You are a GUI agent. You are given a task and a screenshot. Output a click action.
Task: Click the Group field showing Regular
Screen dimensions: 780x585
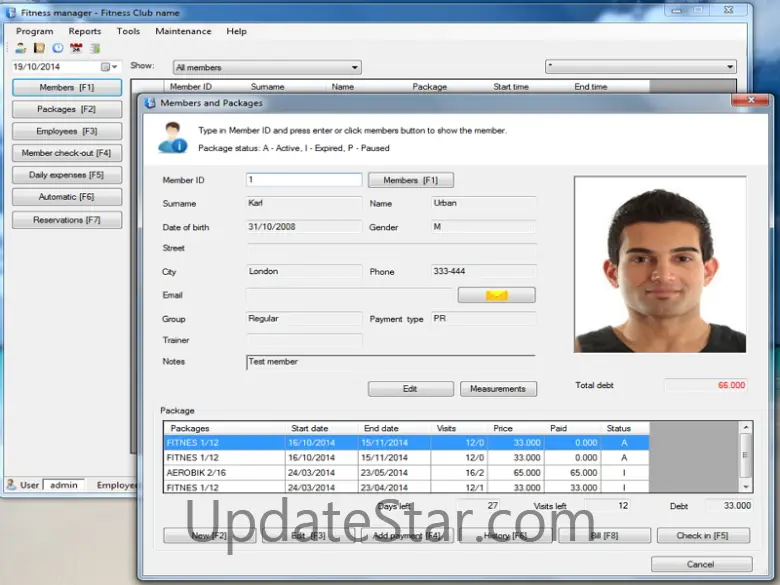304,318
